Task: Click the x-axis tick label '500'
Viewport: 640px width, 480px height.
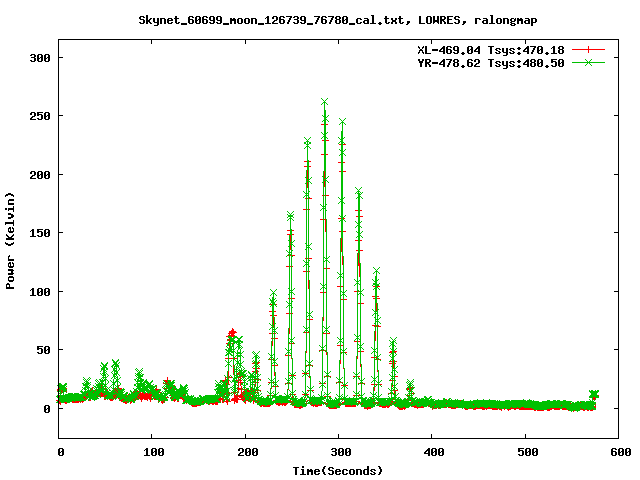Action: click(527, 452)
